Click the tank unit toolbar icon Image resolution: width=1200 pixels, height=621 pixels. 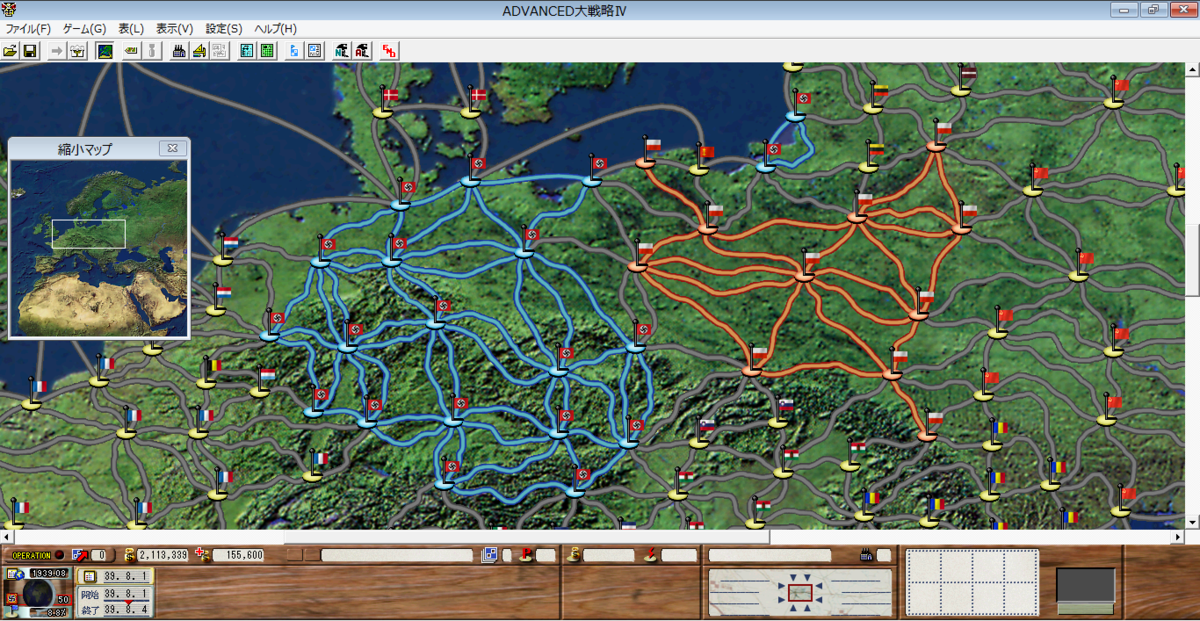(x=130, y=50)
